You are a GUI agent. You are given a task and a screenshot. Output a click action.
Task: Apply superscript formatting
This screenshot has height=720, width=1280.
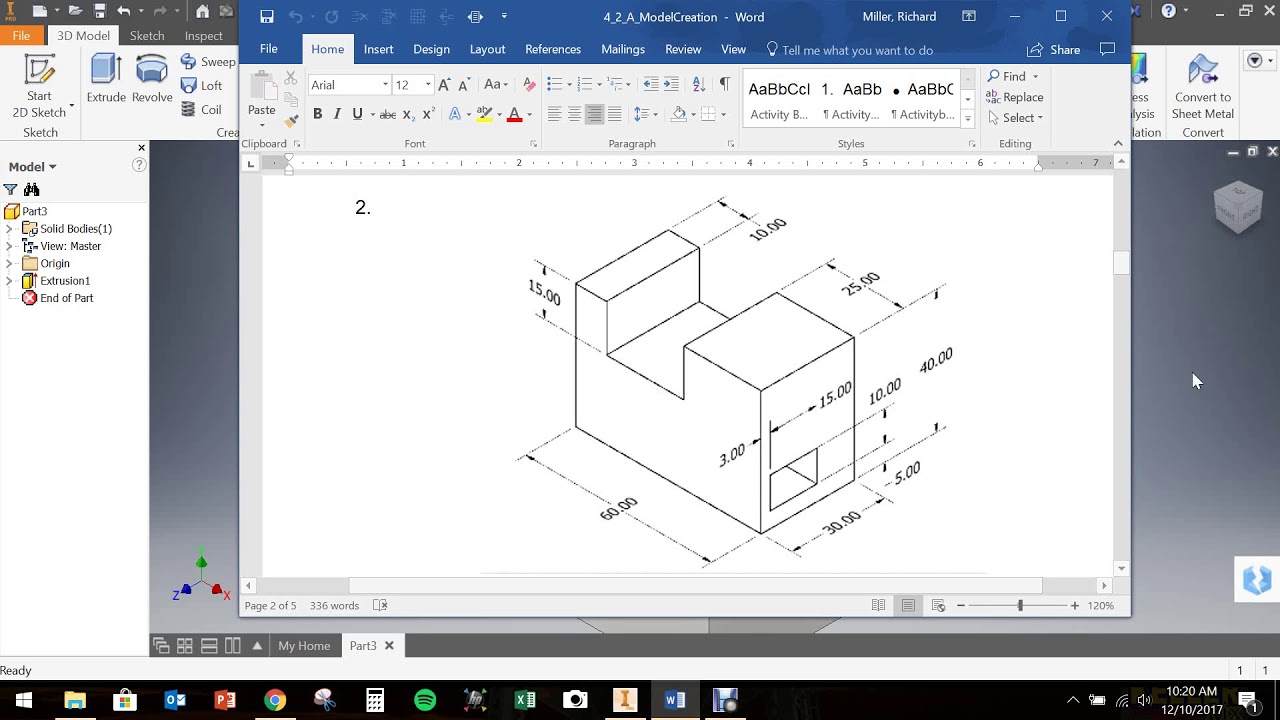click(x=429, y=114)
